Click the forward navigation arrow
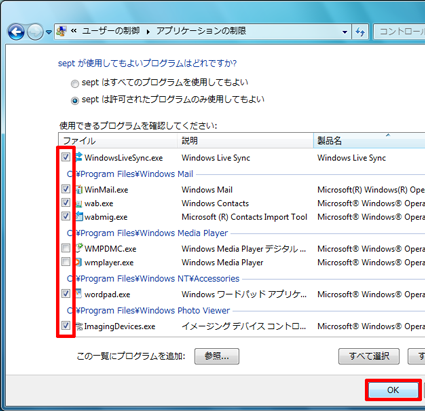This screenshot has height=411, width=425. (x=35, y=32)
